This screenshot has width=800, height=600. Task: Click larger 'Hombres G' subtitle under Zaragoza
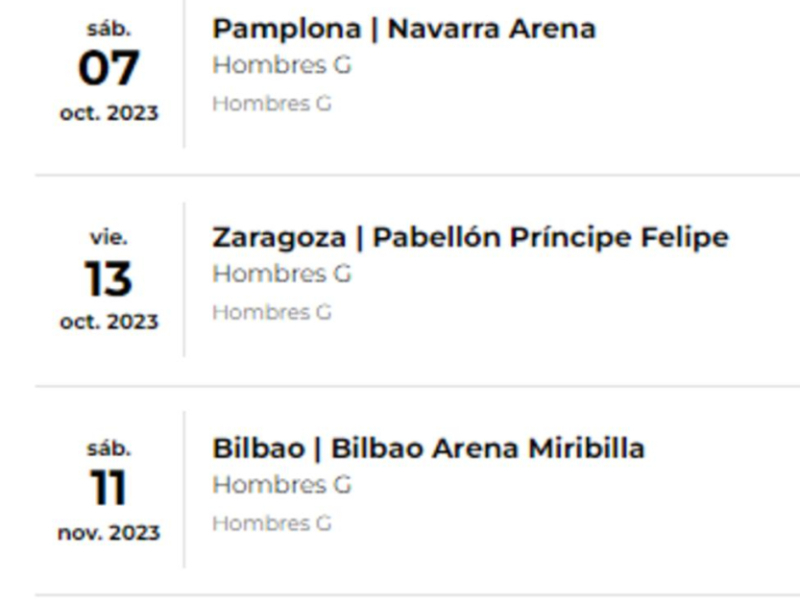[281, 275]
